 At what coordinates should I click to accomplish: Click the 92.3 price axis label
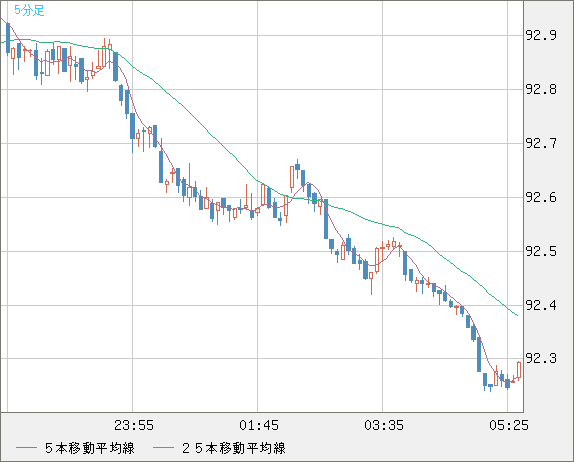(x=541, y=358)
